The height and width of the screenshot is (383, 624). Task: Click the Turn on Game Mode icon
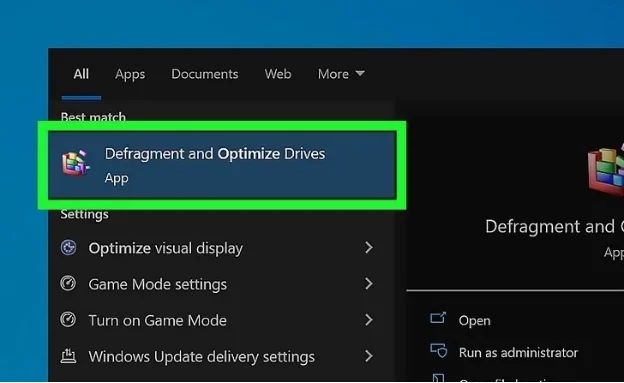pos(68,319)
